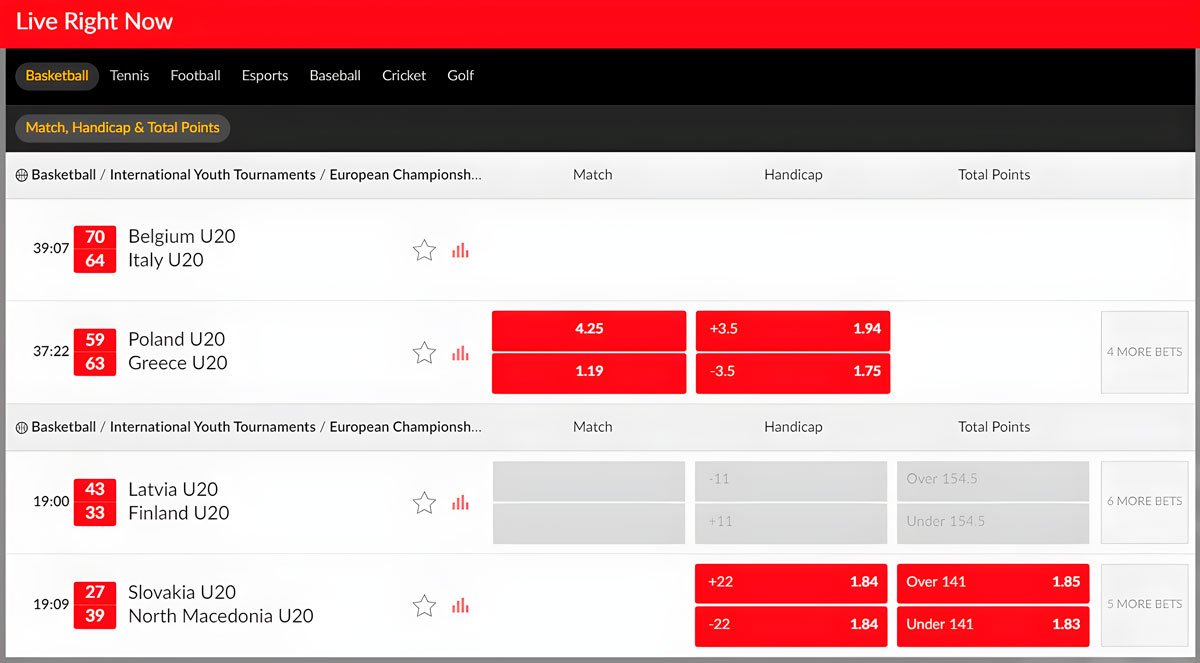Pick Greece U20 -3.5 handicap at 1.75
This screenshot has width=1200, height=663.
pos(792,371)
